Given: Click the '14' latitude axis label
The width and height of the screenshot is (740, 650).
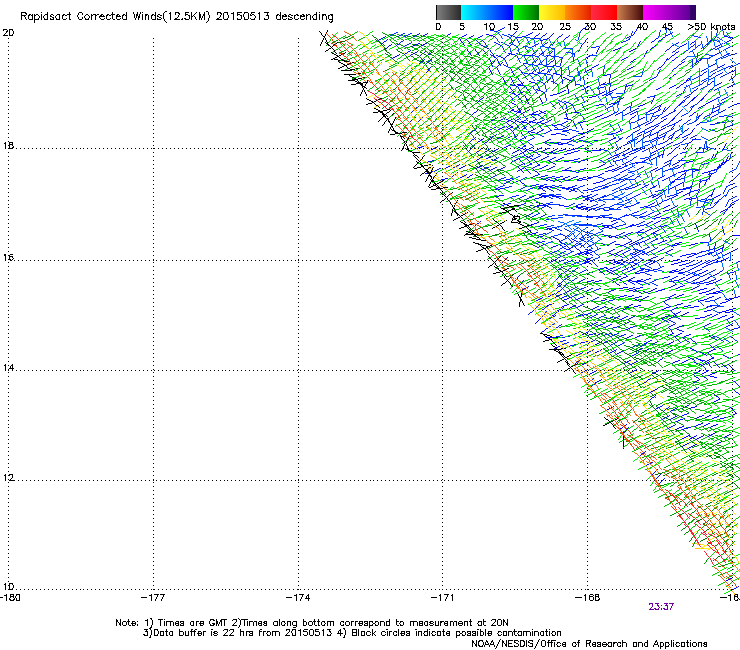Looking at the screenshot, I should pos(8,368).
